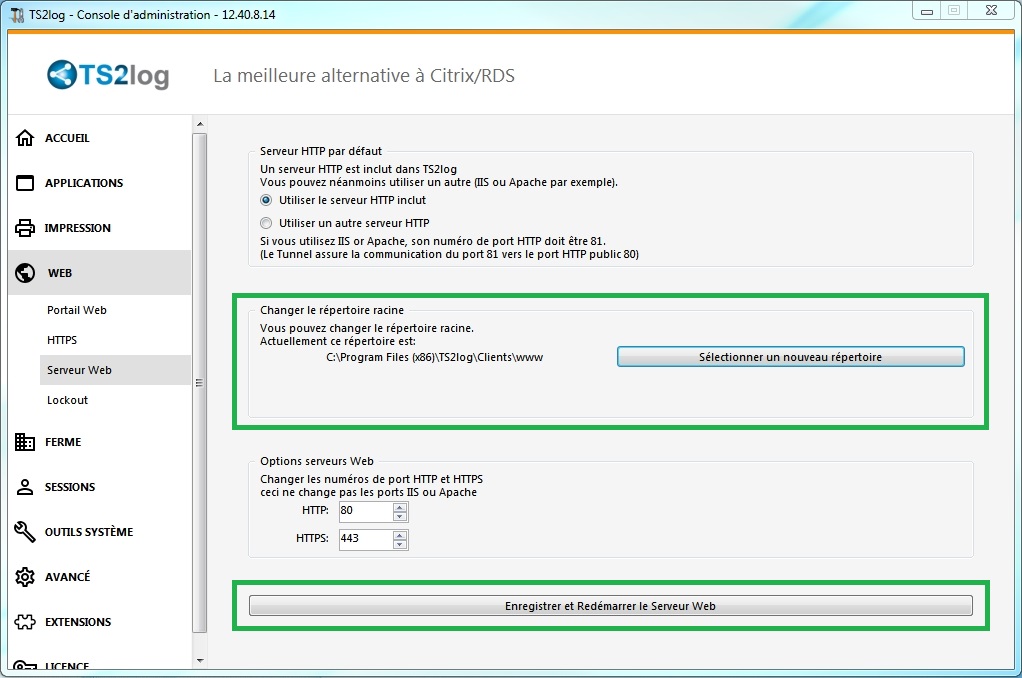Click the Web globe icon
Image resolution: width=1022 pixels, height=678 pixels.
(x=25, y=273)
